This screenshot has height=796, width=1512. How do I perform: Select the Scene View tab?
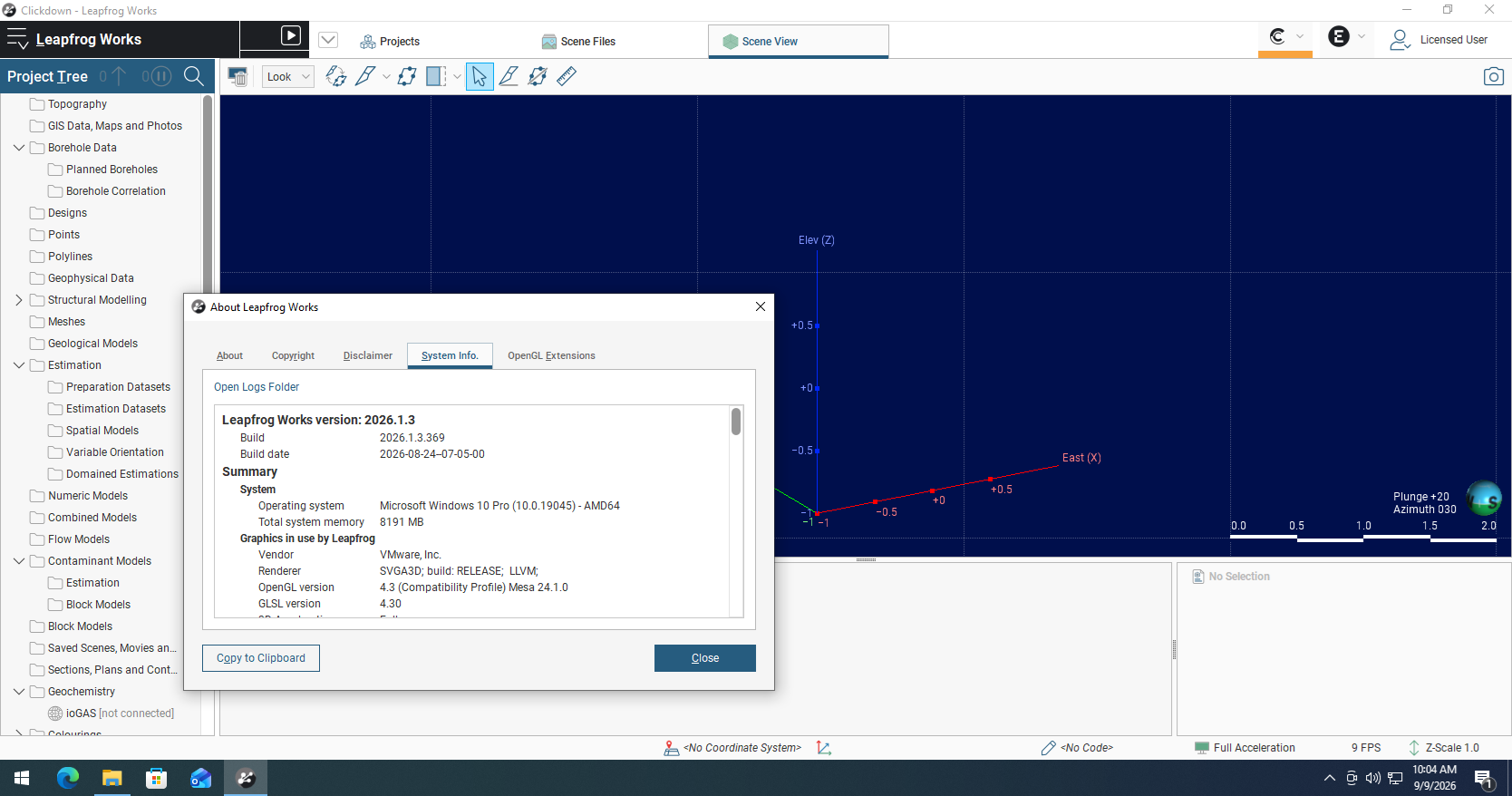point(798,41)
